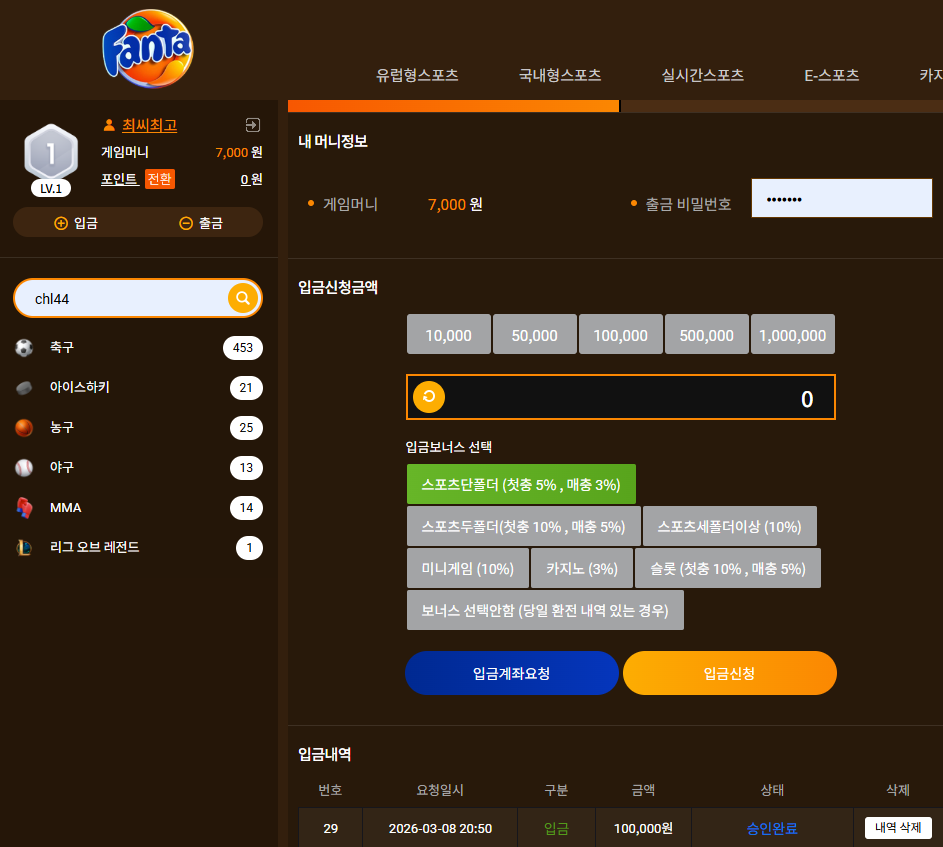
Task: Click the Fanta logo
Action: [148, 48]
